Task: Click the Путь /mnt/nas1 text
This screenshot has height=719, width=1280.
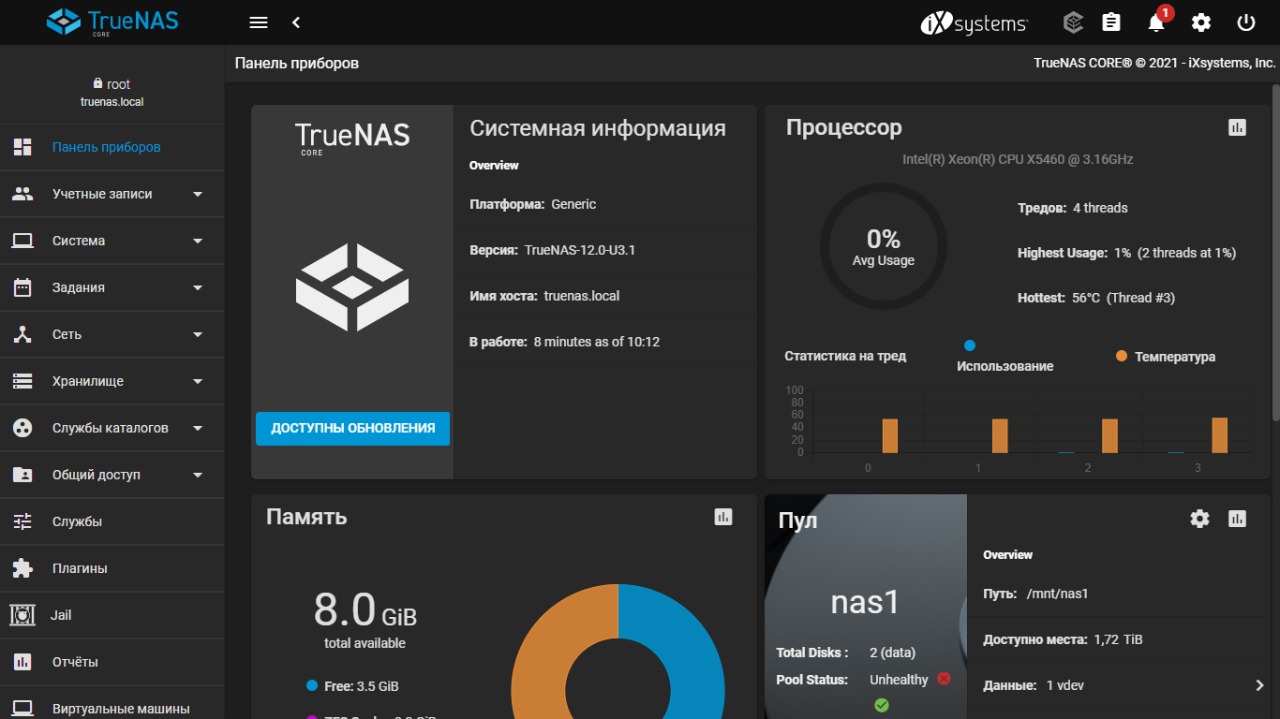Action: coord(1035,594)
